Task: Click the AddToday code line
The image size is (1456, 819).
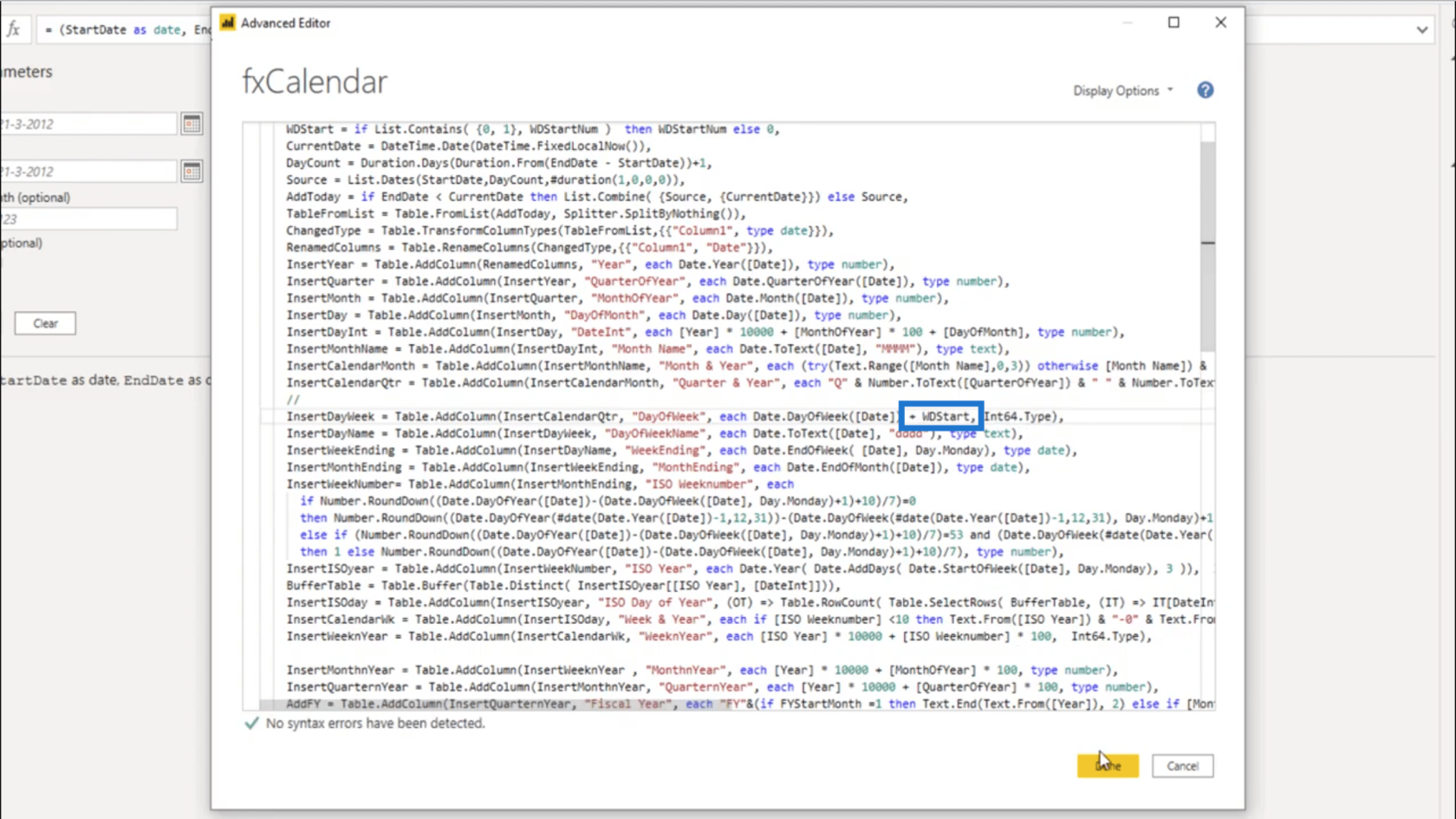Action: coord(597,197)
